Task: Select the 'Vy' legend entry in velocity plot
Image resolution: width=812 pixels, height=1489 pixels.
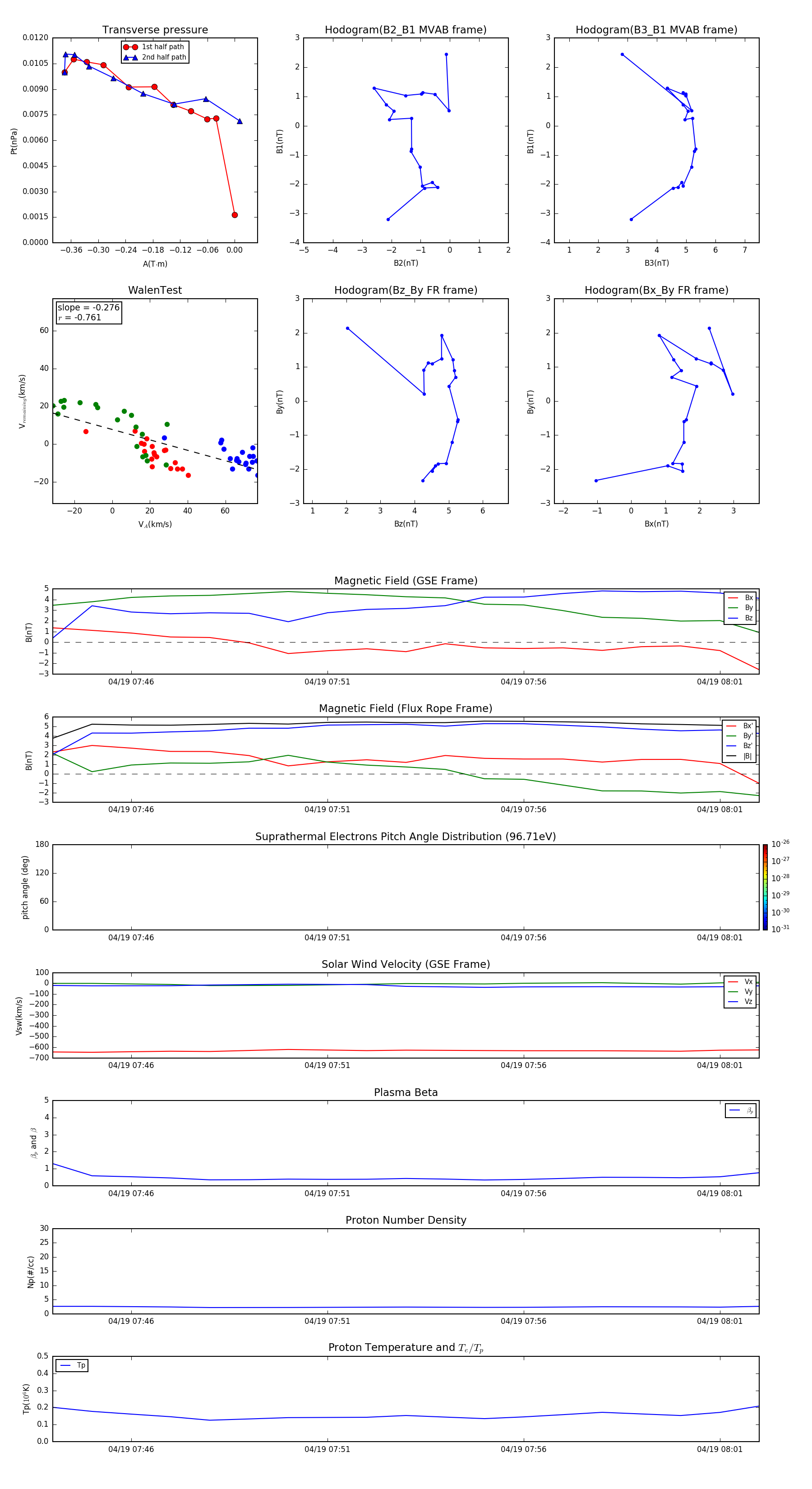Action: (740, 991)
